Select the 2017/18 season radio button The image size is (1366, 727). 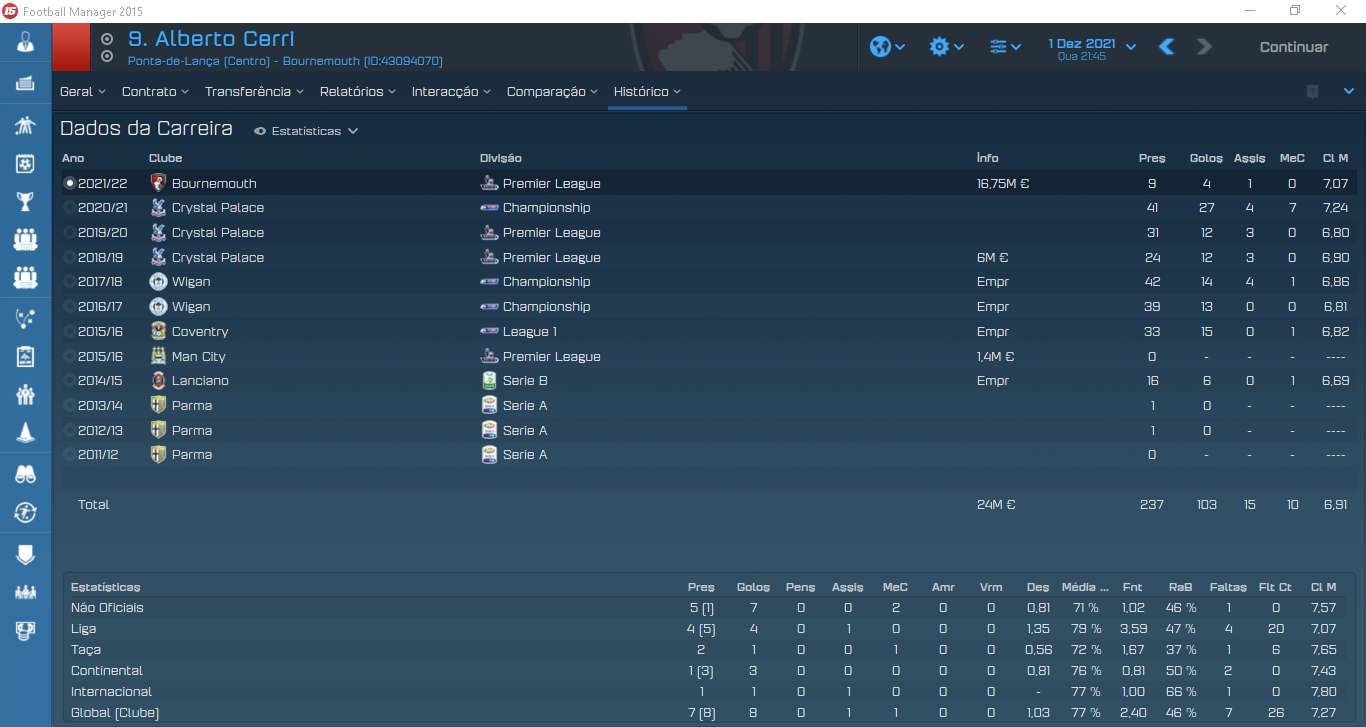click(69, 282)
